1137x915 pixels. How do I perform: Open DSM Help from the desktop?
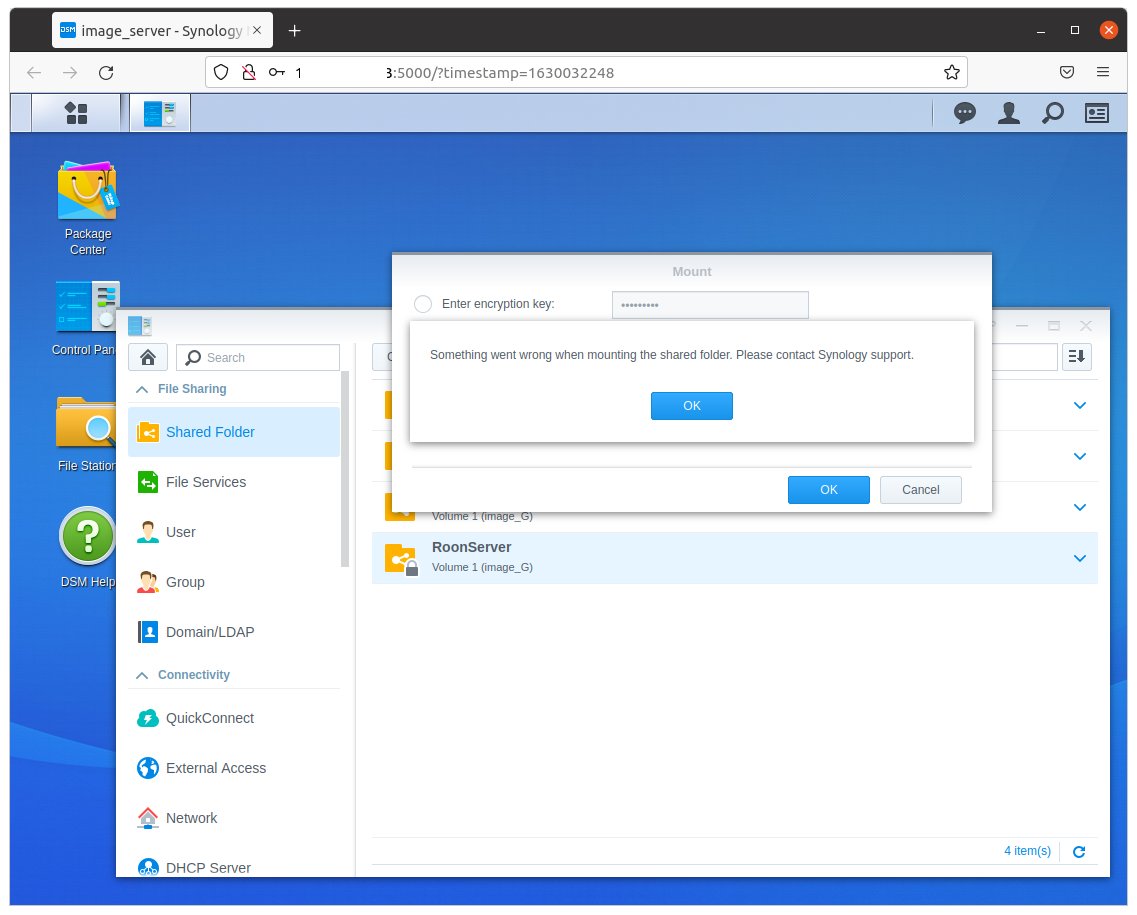click(88, 537)
